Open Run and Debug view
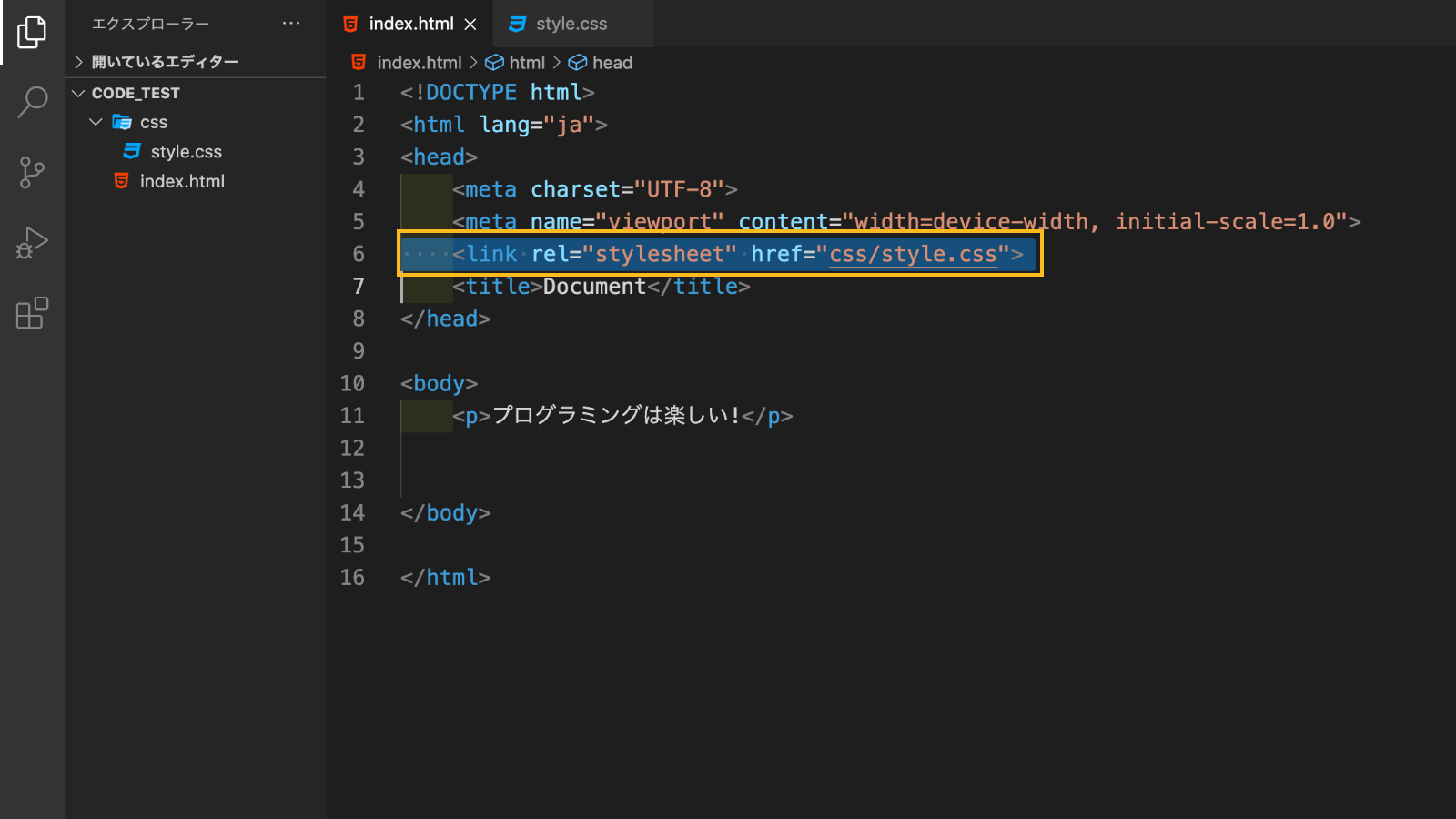The height and width of the screenshot is (819, 1456). click(33, 243)
